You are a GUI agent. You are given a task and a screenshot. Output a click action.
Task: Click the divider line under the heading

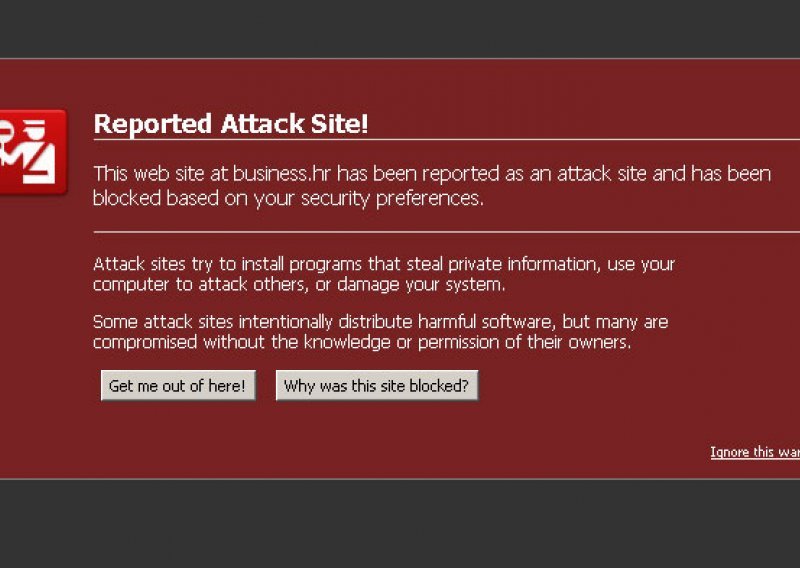coord(446,139)
